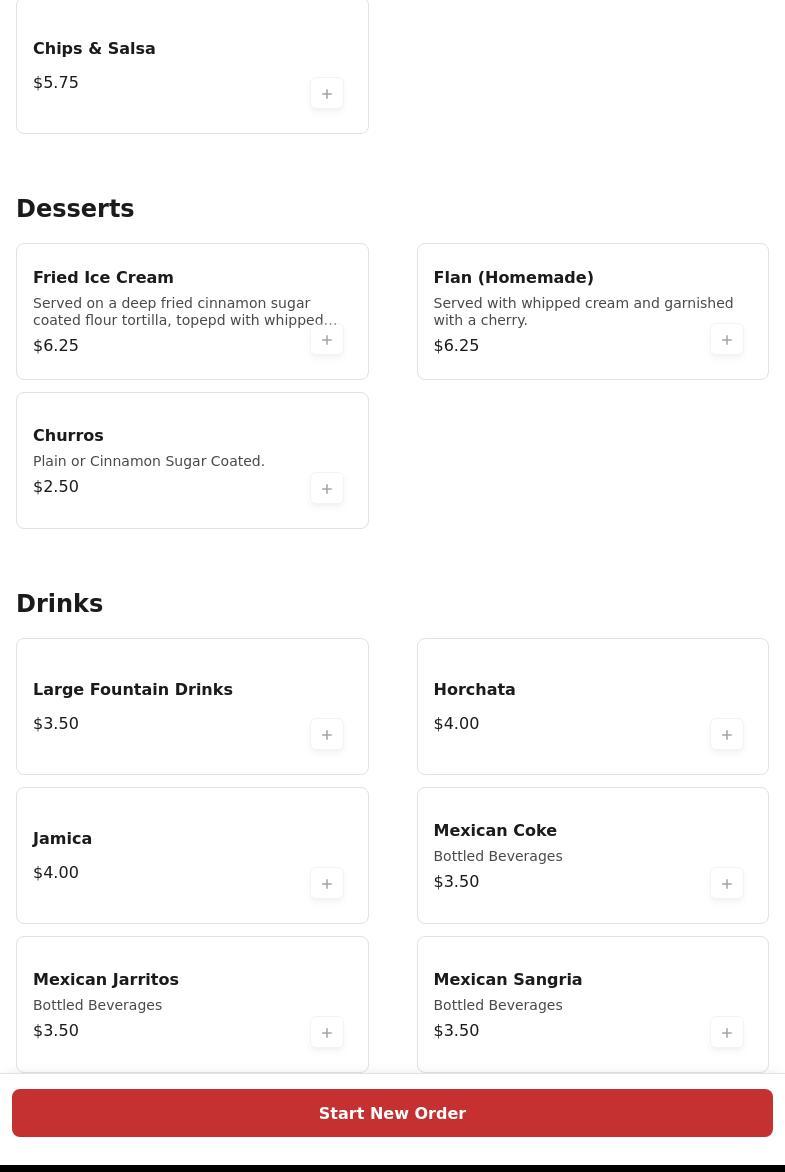Add Mexican Sangria to the order
The image size is (785, 1172).
click(727, 1032)
